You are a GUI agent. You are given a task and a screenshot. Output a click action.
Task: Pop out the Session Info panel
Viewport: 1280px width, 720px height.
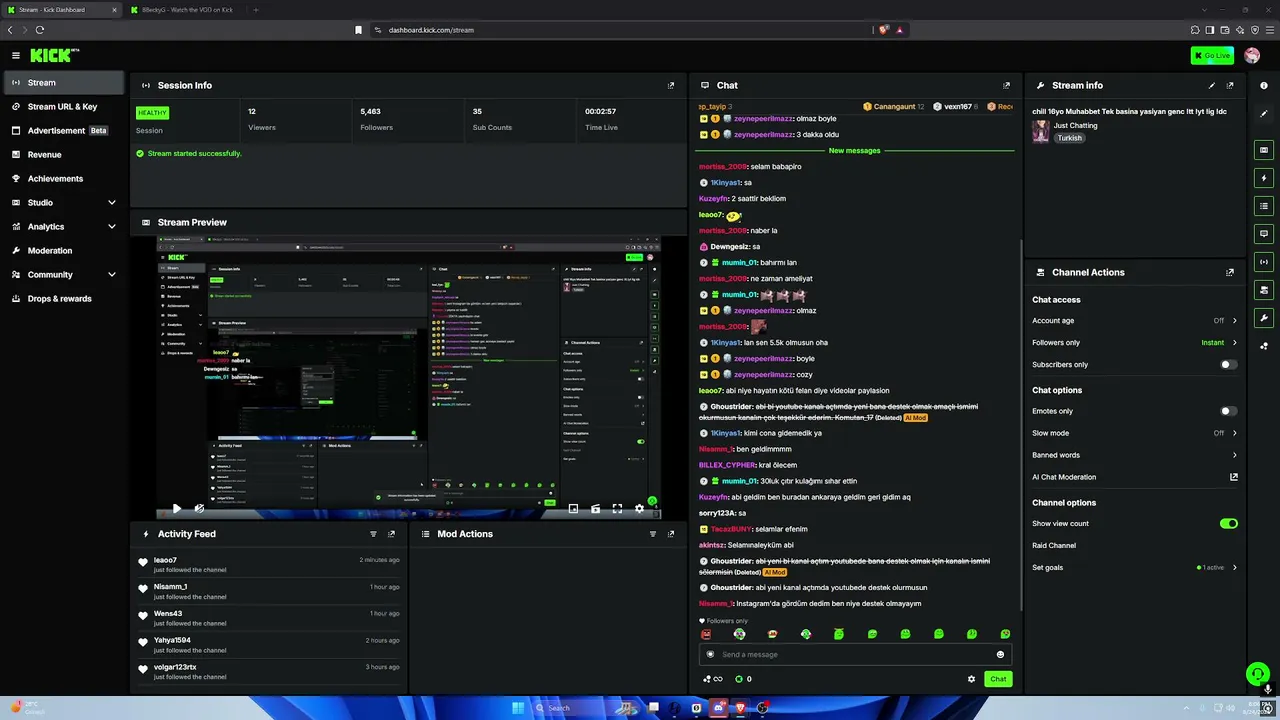pos(671,85)
